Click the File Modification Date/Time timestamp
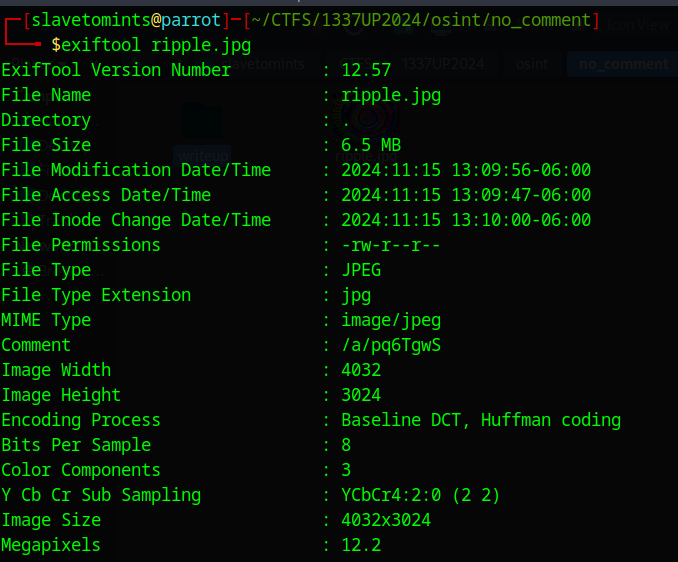Screen dimensions: 678x562 466,170
